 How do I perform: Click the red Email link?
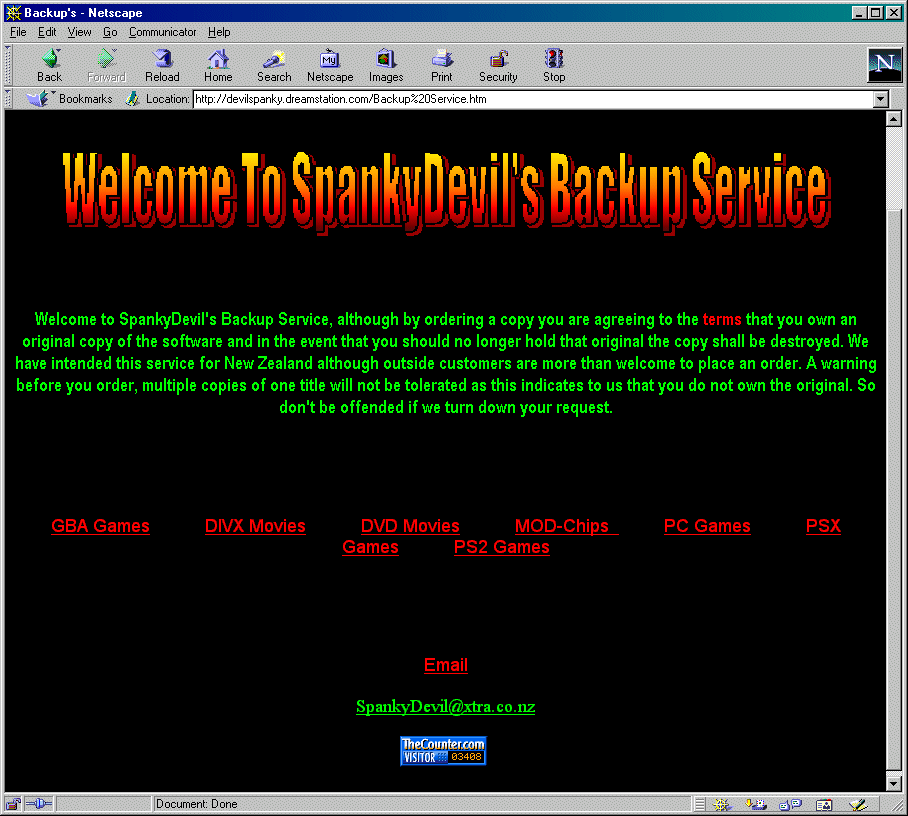coord(446,665)
